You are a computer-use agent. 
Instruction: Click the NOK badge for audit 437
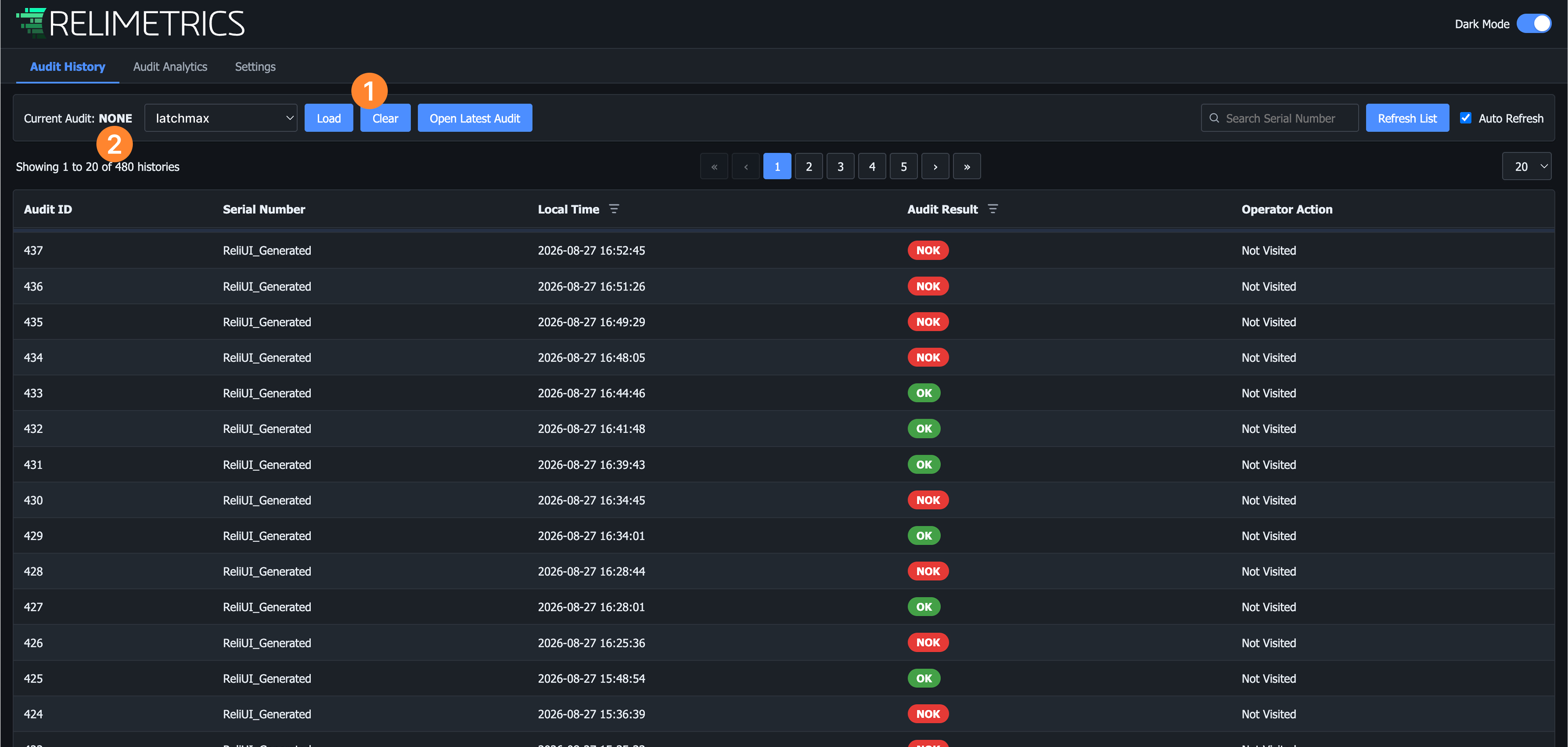point(928,250)
